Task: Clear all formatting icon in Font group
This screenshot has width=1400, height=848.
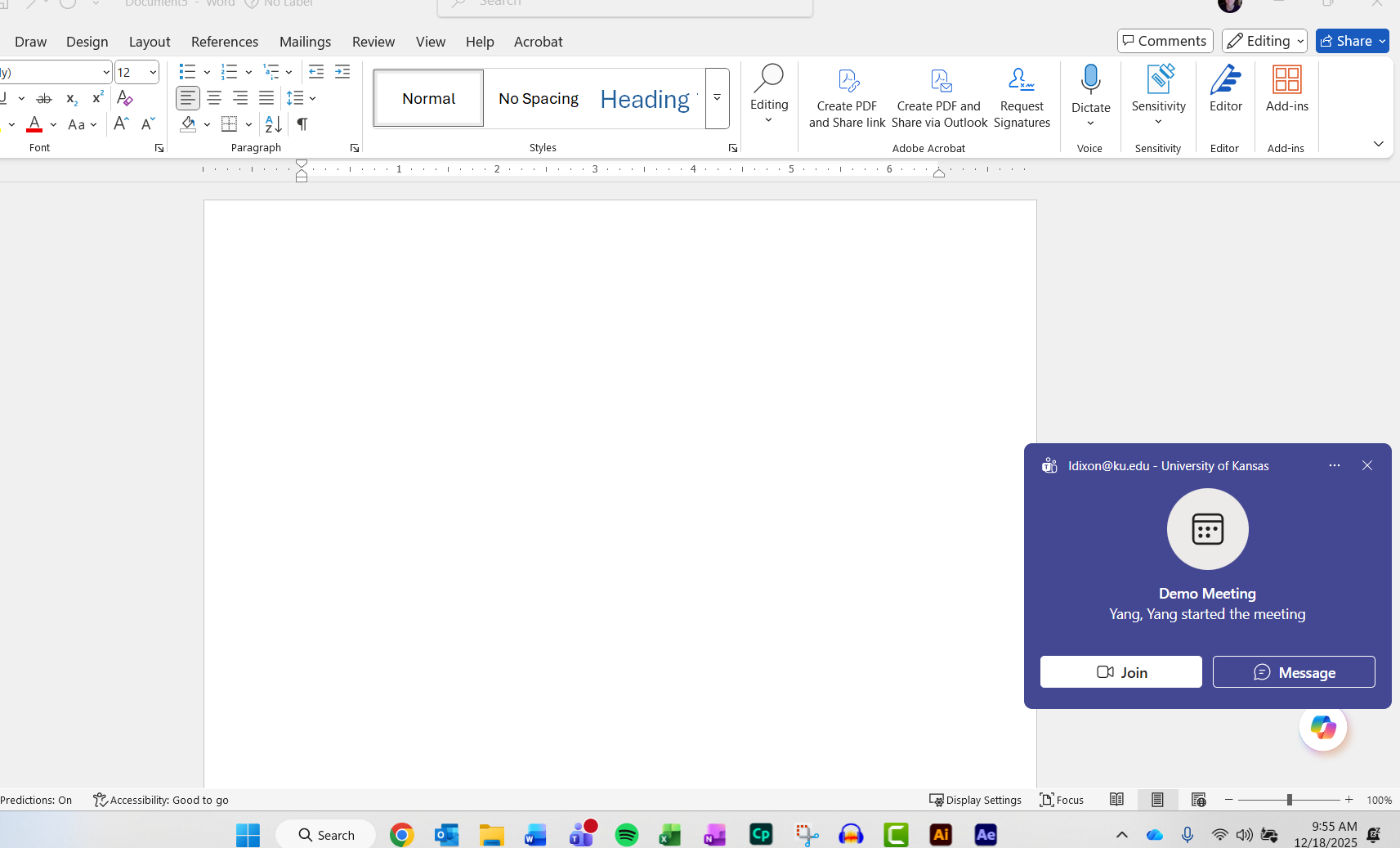Action: pos(125,98)
